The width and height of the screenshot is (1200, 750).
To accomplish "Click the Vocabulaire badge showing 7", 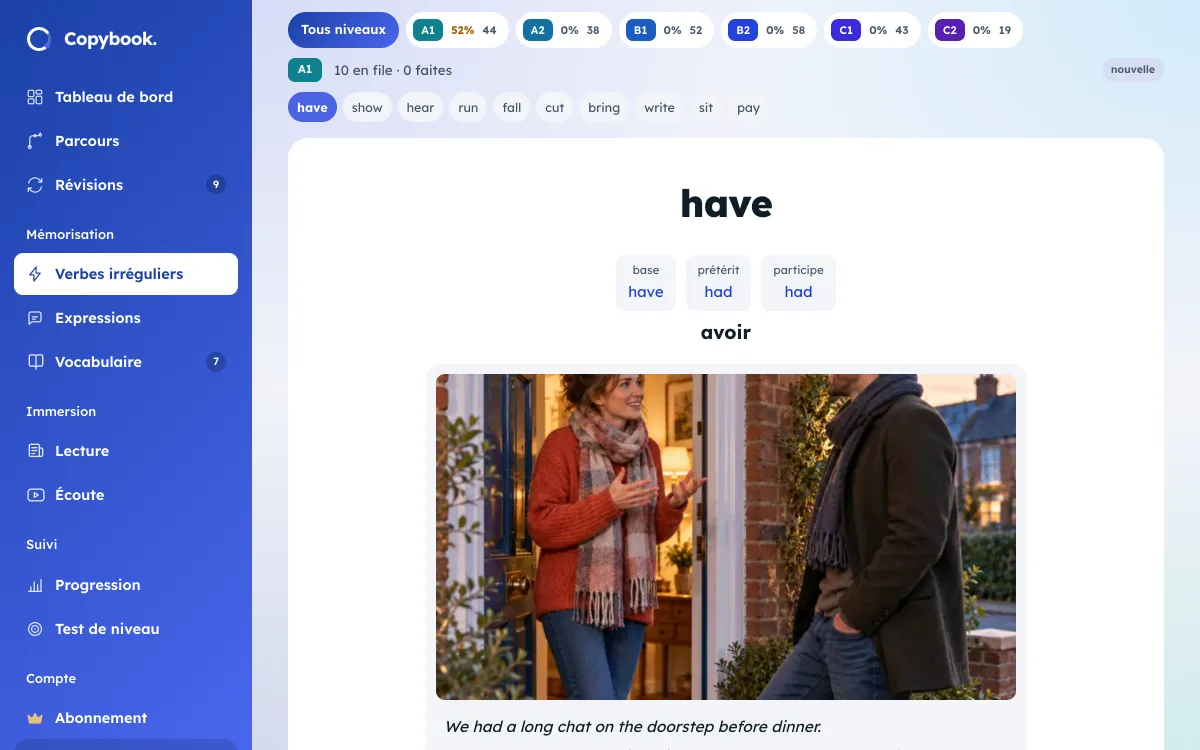I will click(x=216, y=362).
